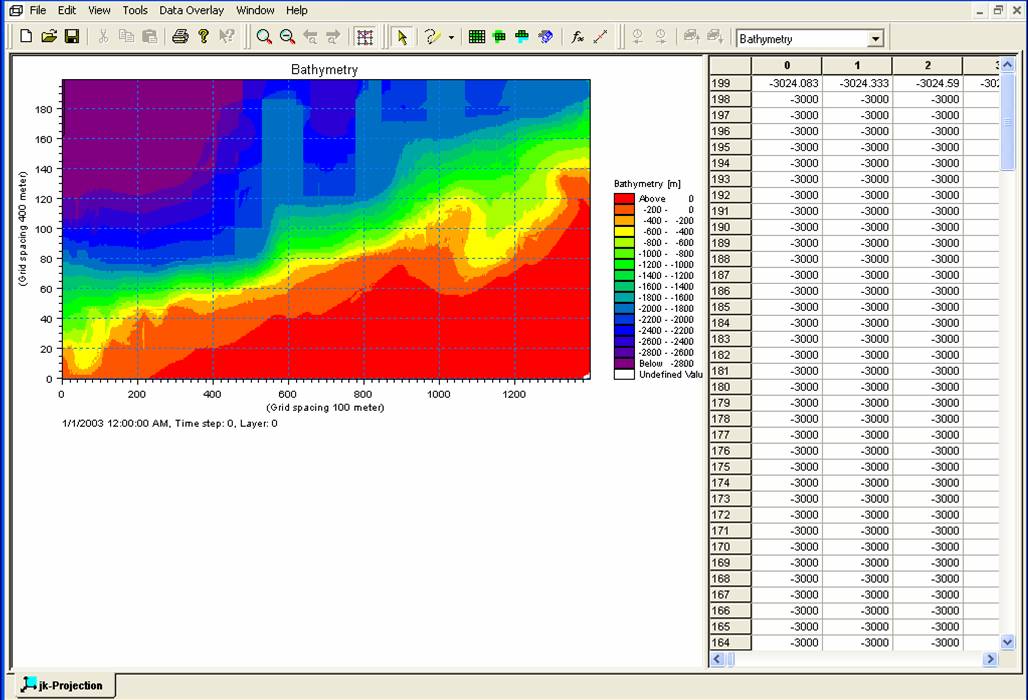This screenshot has height=700, width=1028.
Task: Save using the floppy disk icon
Action: click(72, 37)
